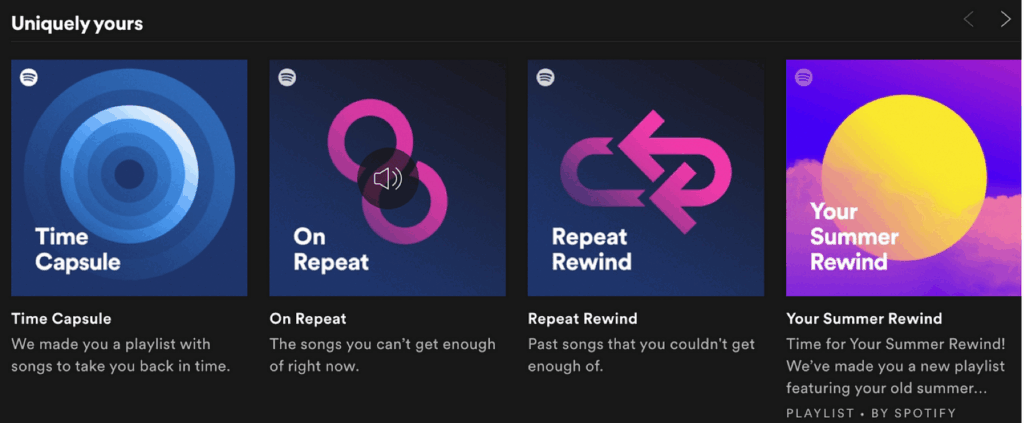Open the Repeat Rewind playlist cover
This screenshot has width=1024, height=423.
[645, 178]
